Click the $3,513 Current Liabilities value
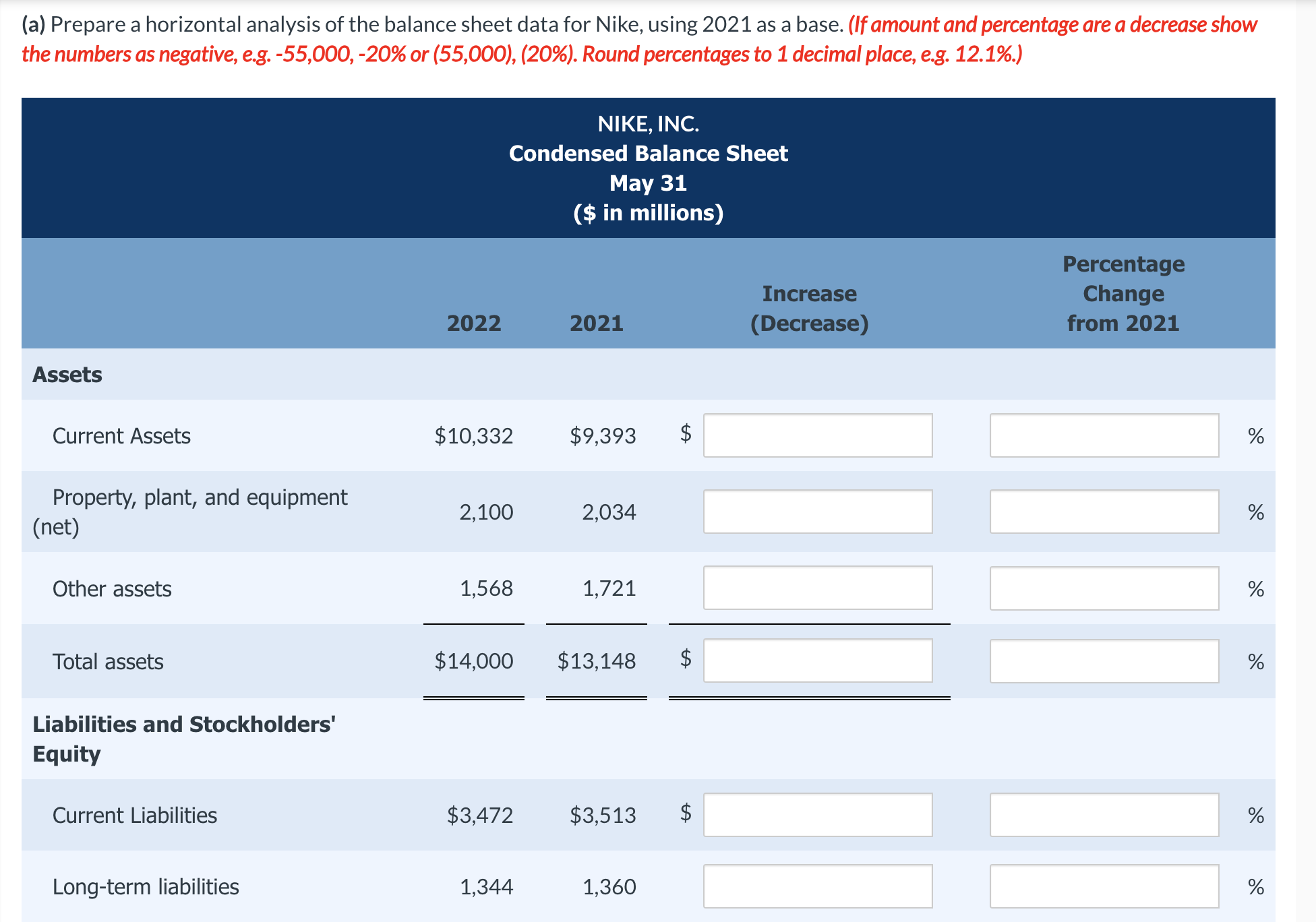The image size is (1316, 922). click(x=603, y=816)
